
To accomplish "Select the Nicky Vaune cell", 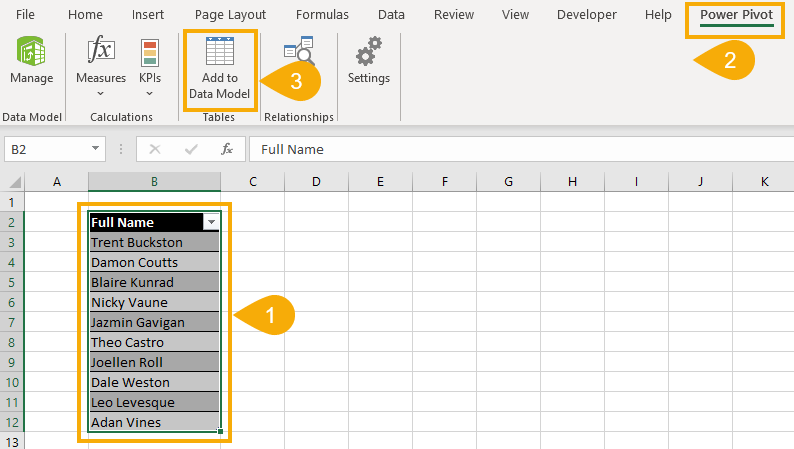I will 154,302.
